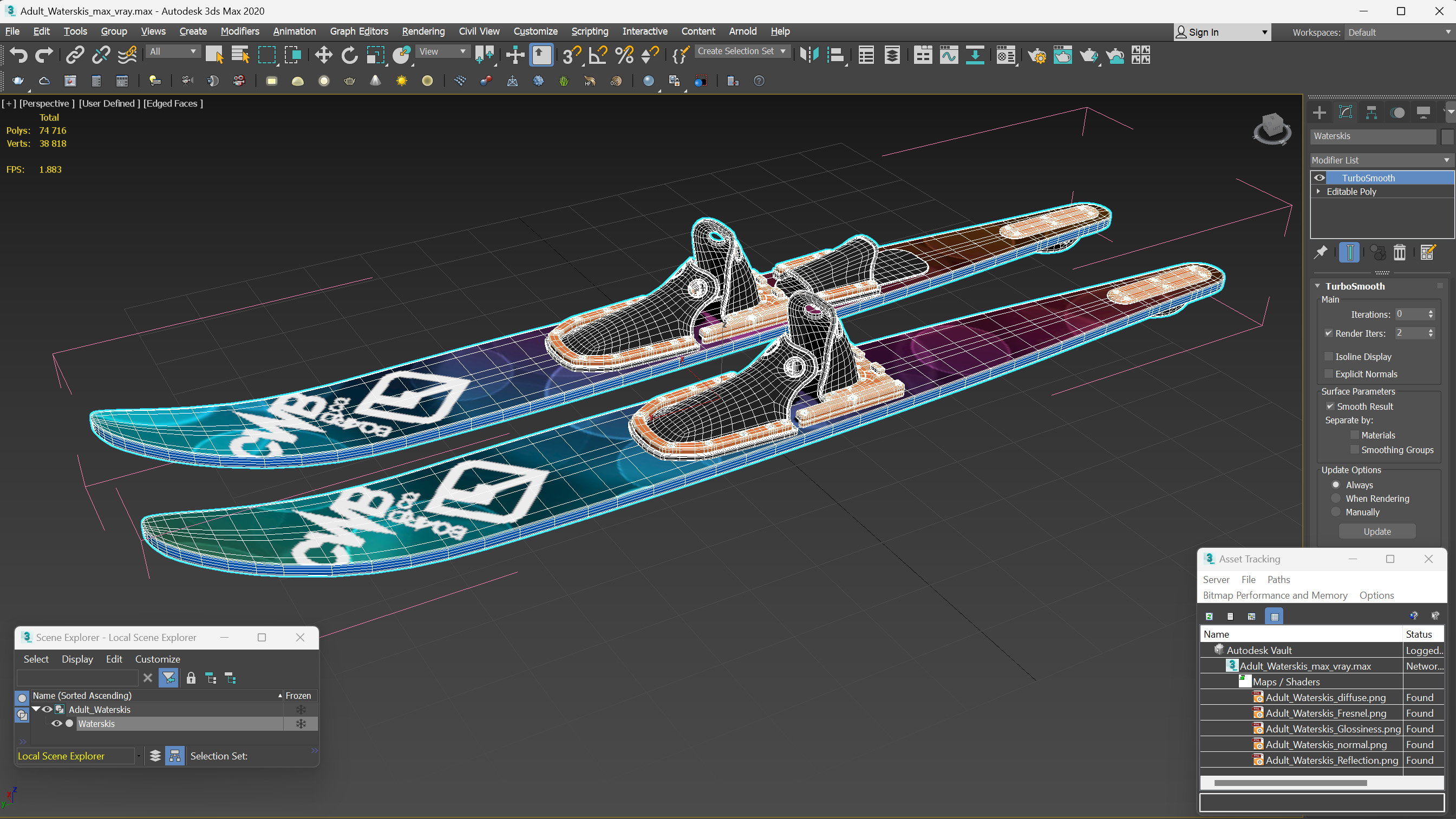Open the Workspaces Default dropdown

click(x=1399, y=32)
